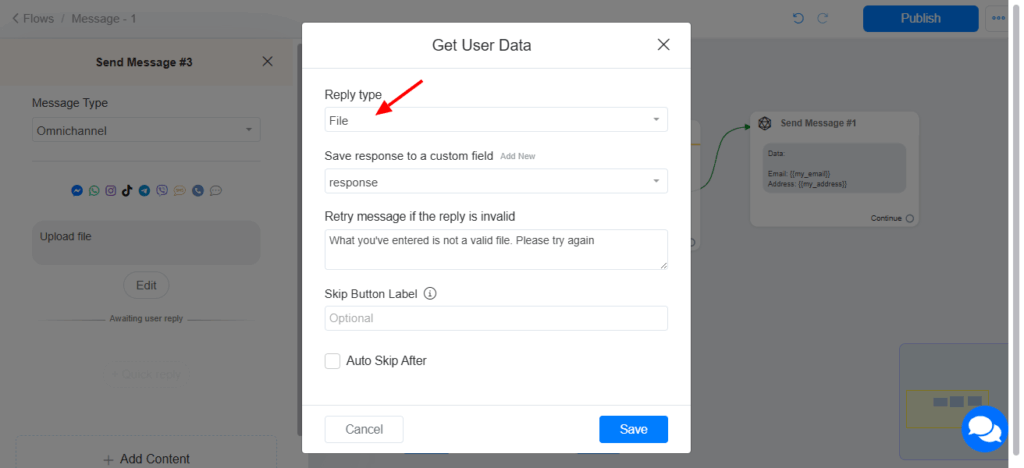Save the Get User Data settings
This screenshot has height=468, width=1024.
click(x=633, y=429)
